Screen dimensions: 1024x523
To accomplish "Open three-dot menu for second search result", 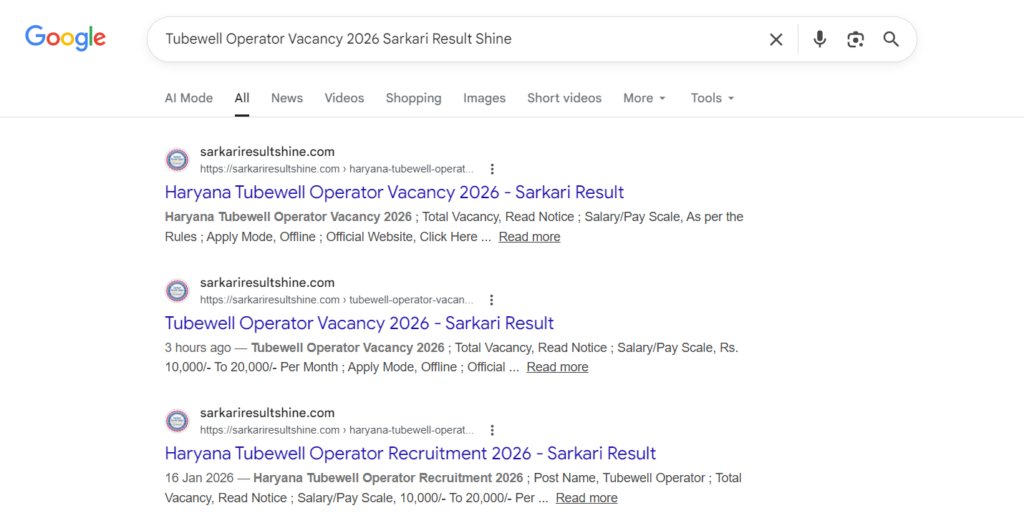I will (492, 300).
